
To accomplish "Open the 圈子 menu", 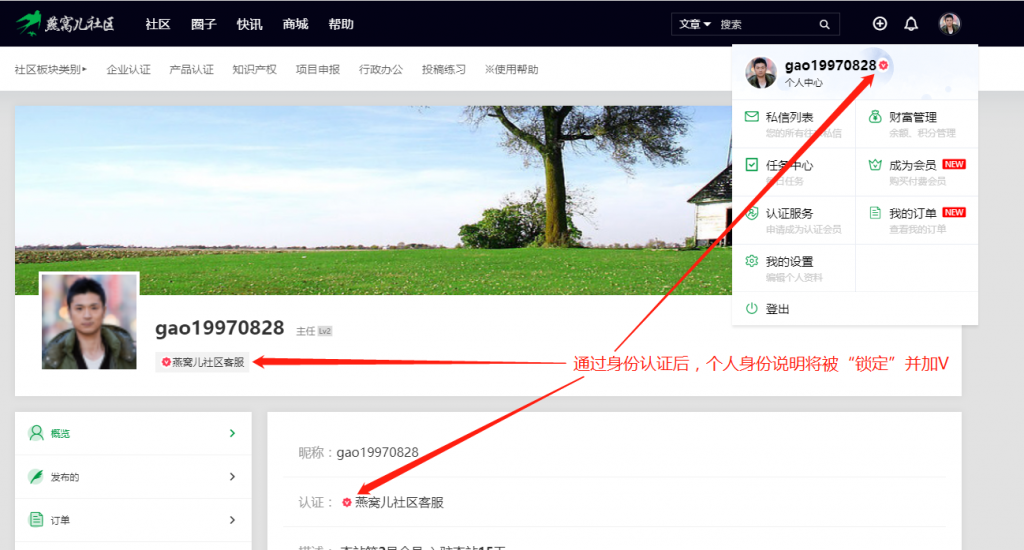I will pos(203,24).
